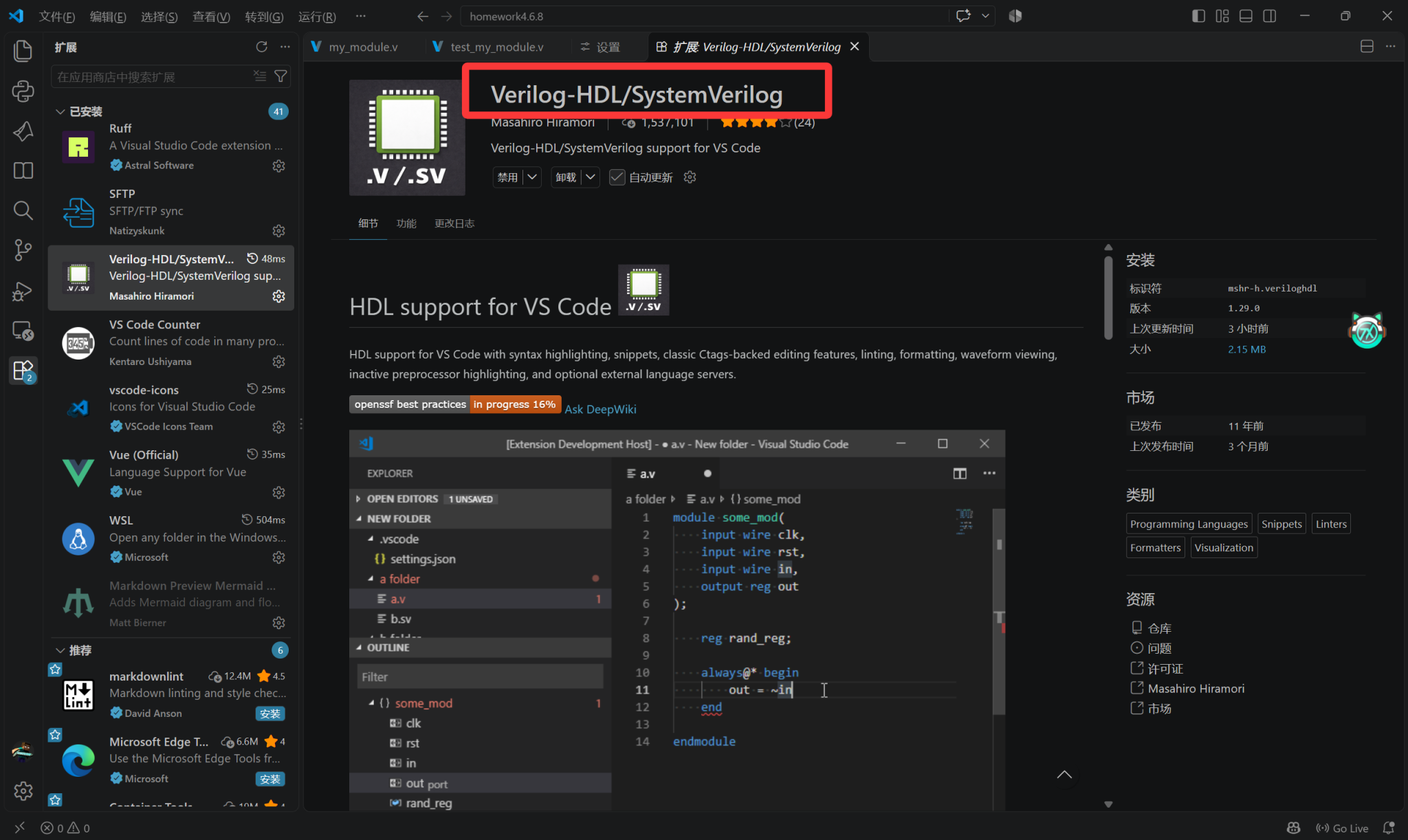
Task: Install the markdownlint extension
Action: 270,714
